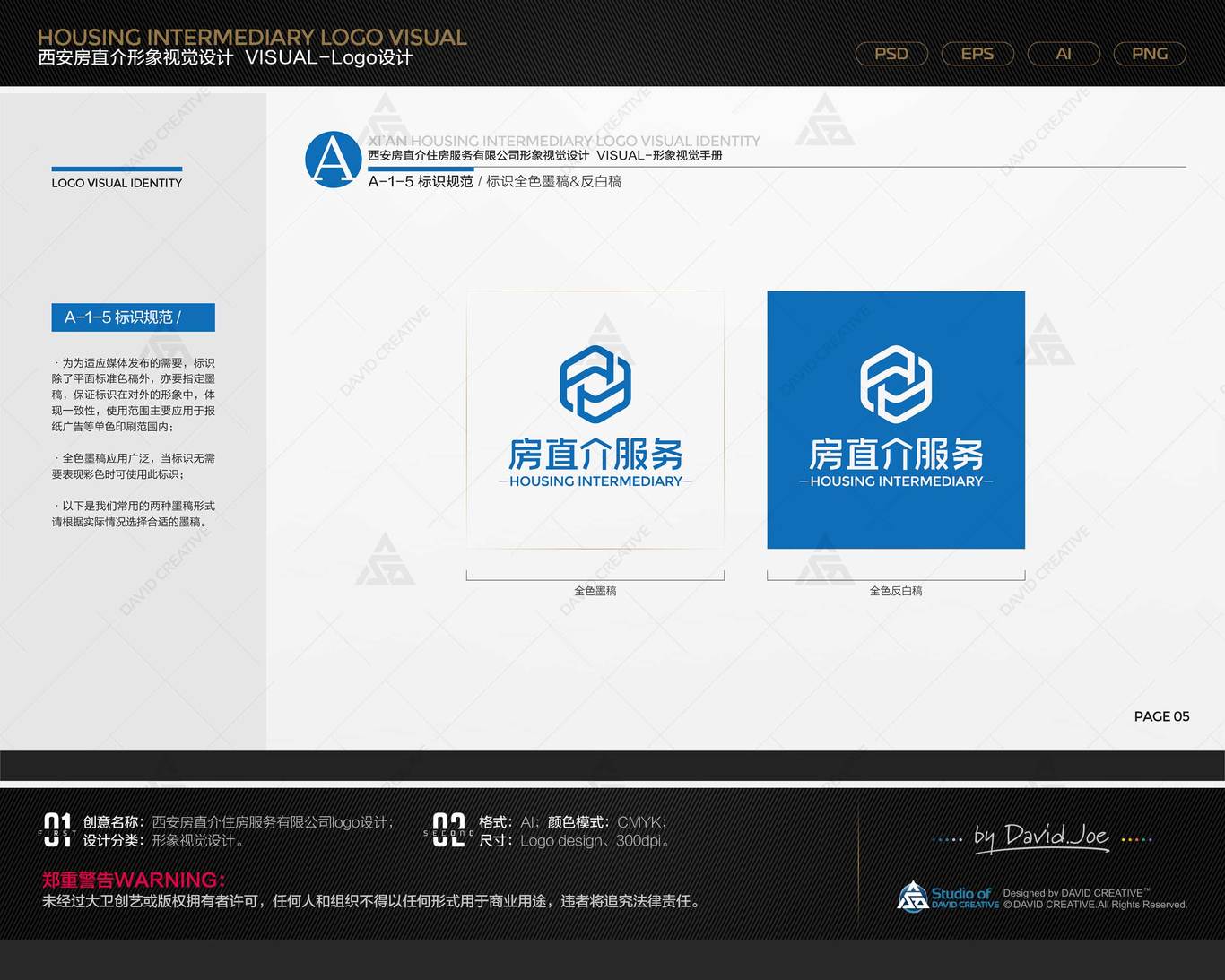Click '设计分类：形象视觉设计' line
1225x980 pixels.
tap(163, 841)
